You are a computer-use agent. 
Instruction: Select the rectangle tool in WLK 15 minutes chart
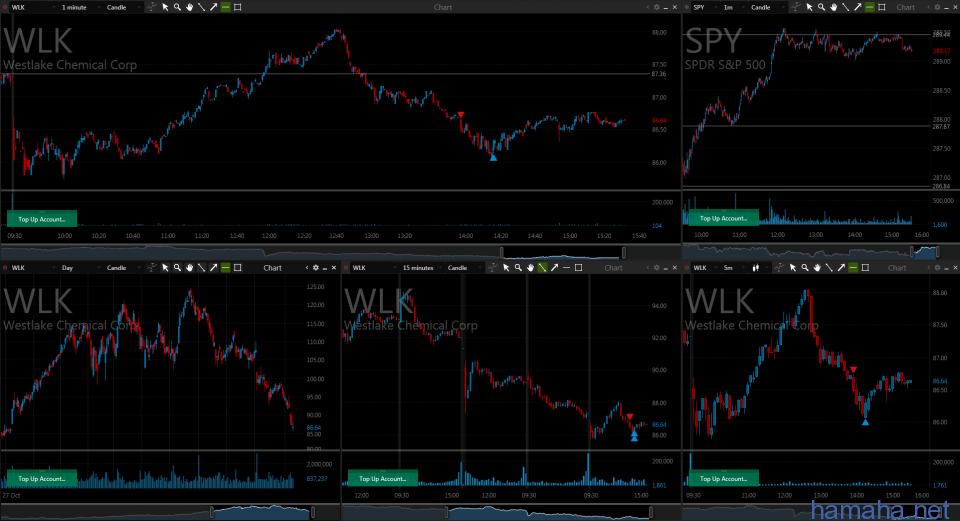pyautogui.click(x=579, y=268)
